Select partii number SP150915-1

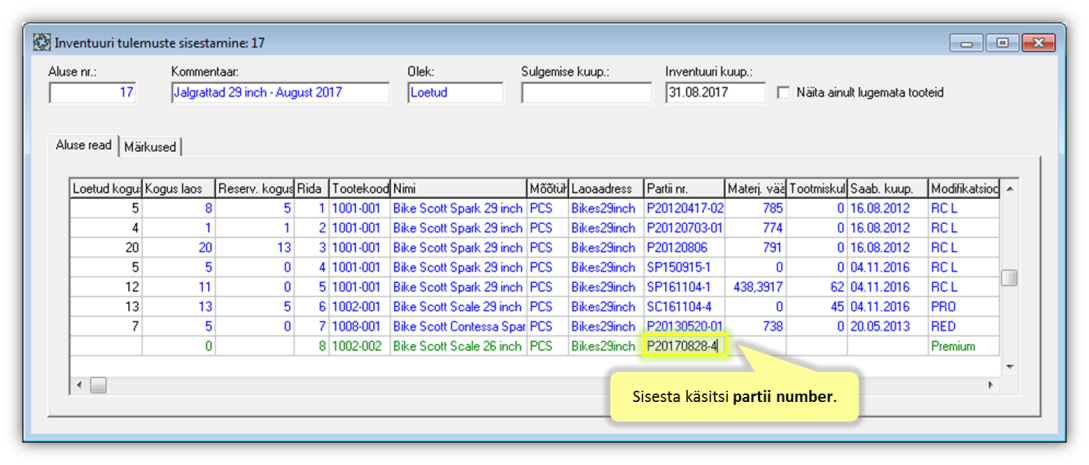click(683, 267)
